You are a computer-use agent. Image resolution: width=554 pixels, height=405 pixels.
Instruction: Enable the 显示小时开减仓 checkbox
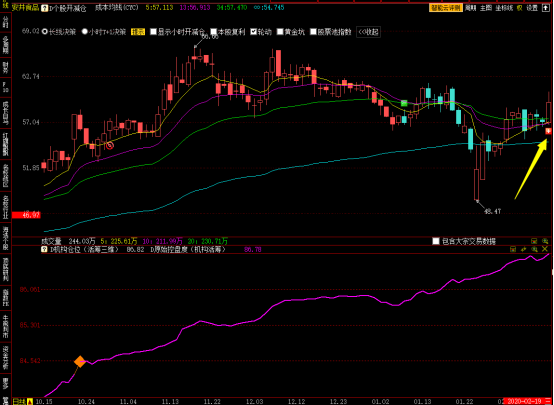[x=153, y=32]
